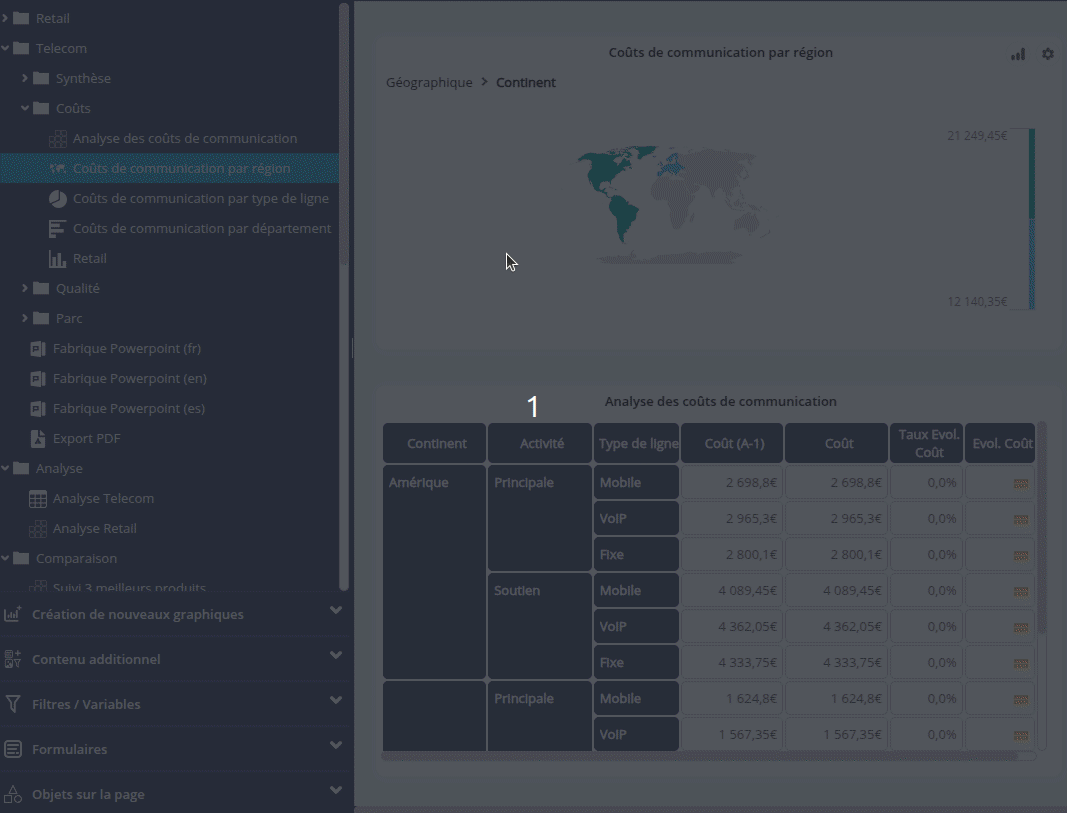
Task: Open Fabrique Powerpoint (en) entry
Action: pyautogui.click(x=129, y=379)
